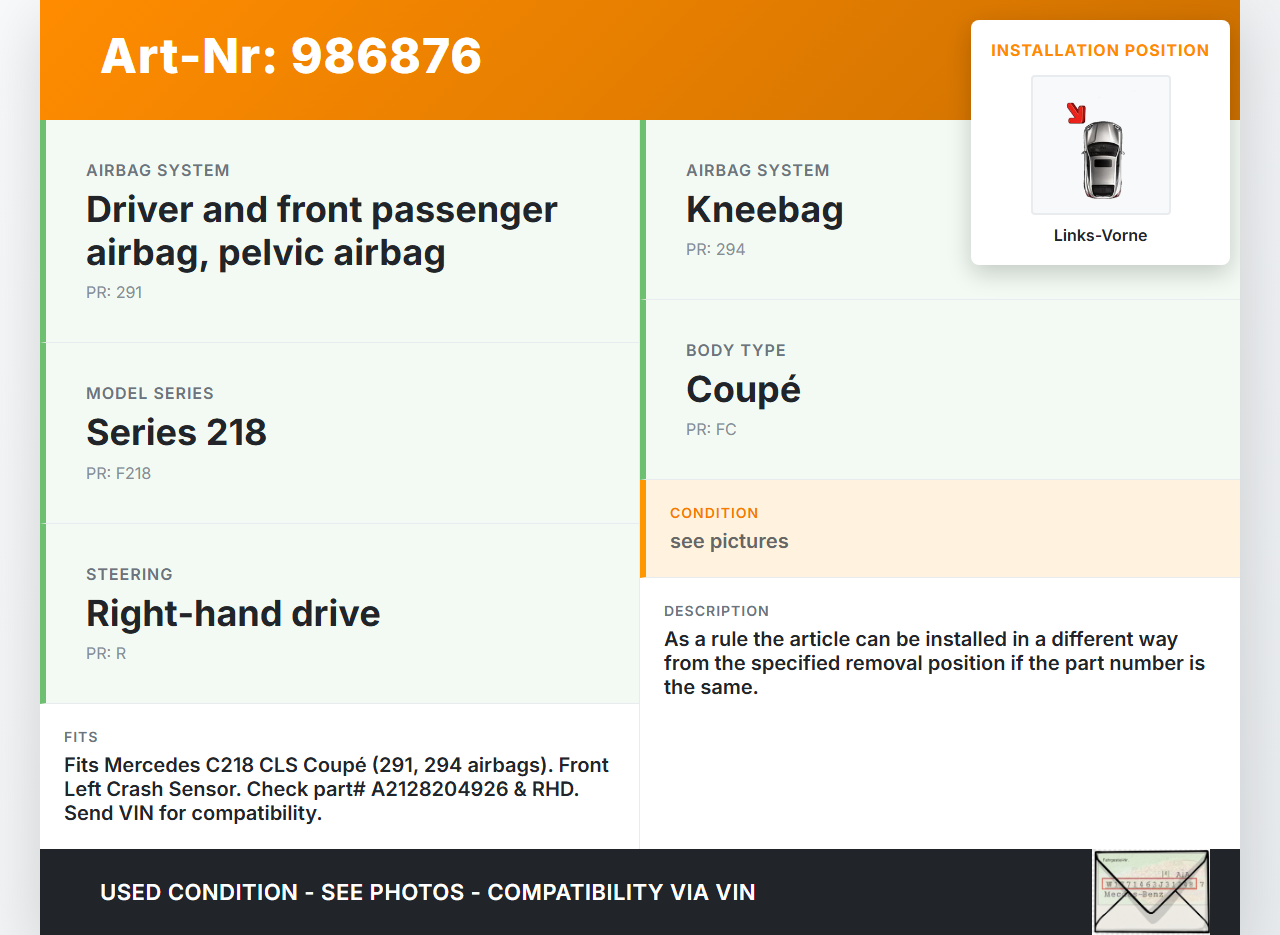Click the Right-hand drive steering value
The height and width of the screenshot is (935, 1280).
tap(233, 613)
